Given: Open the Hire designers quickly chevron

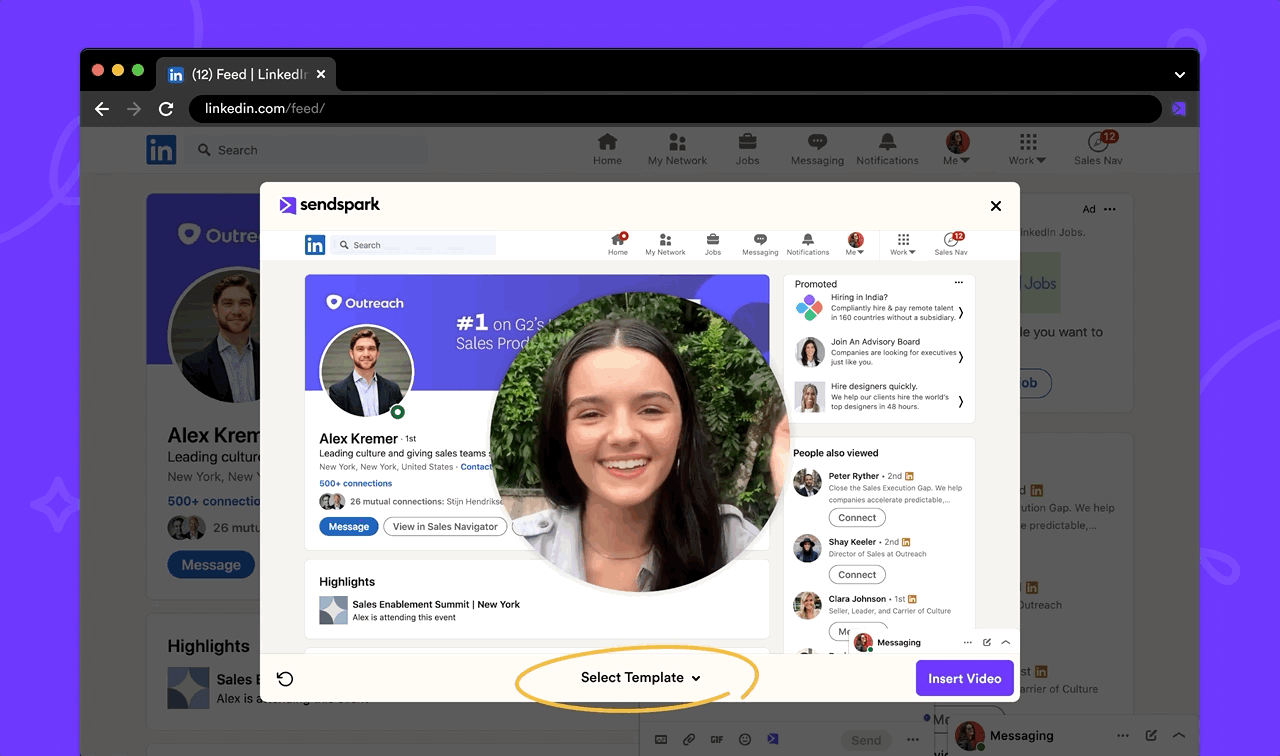Looking at the screenshot, I should pyautogui.click(x=961, y=402).
